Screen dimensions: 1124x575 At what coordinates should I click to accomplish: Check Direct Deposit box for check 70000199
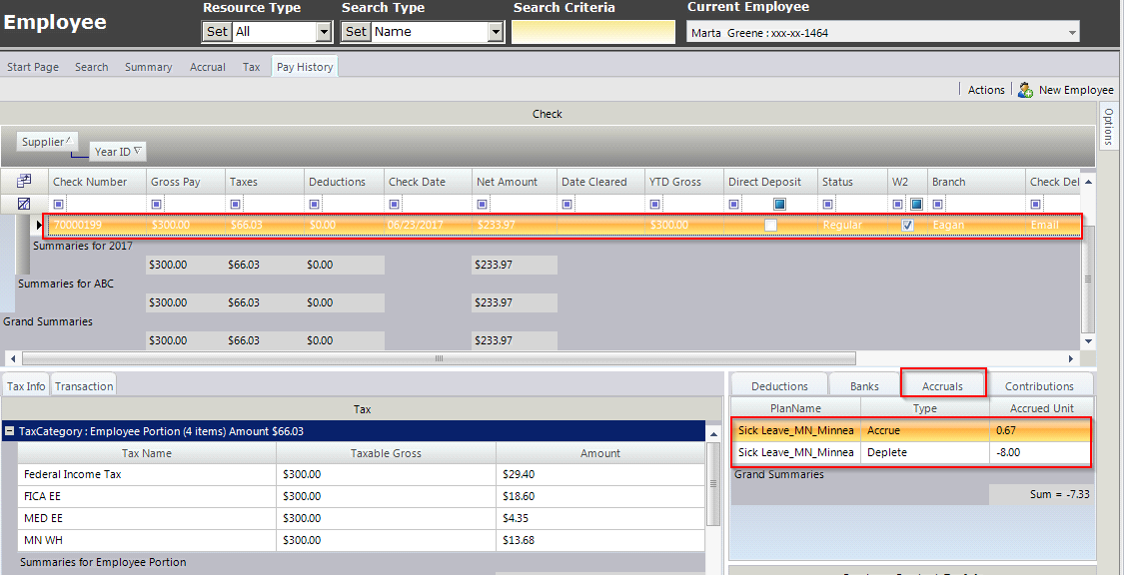771,225
